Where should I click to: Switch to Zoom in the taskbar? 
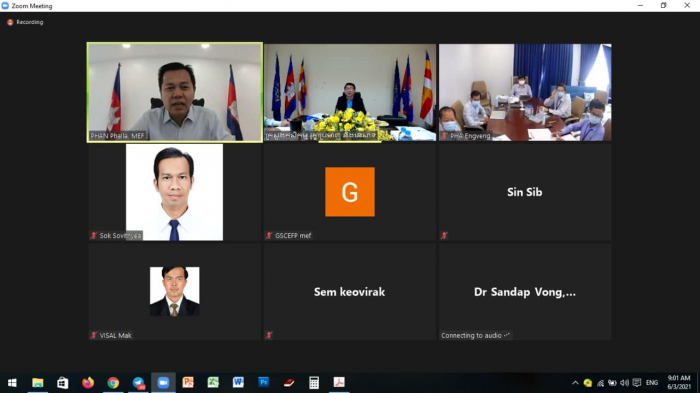click(x=163, y=383)
